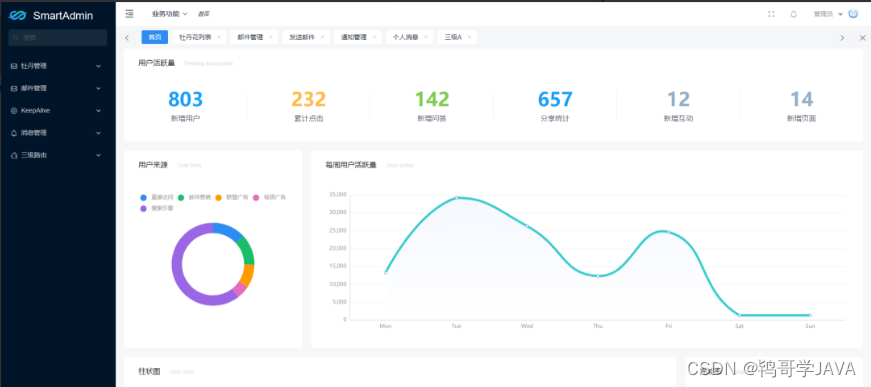Click the blue donut chart segment
This screenshot has height=387, width=871.
(x=229, y=231)
